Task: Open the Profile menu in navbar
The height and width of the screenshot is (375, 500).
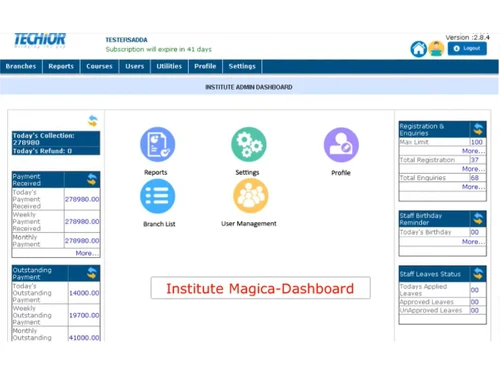Action: (x=205, y=66)
